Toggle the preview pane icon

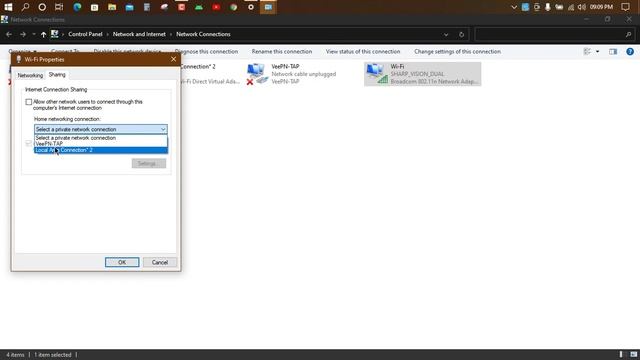613,51
